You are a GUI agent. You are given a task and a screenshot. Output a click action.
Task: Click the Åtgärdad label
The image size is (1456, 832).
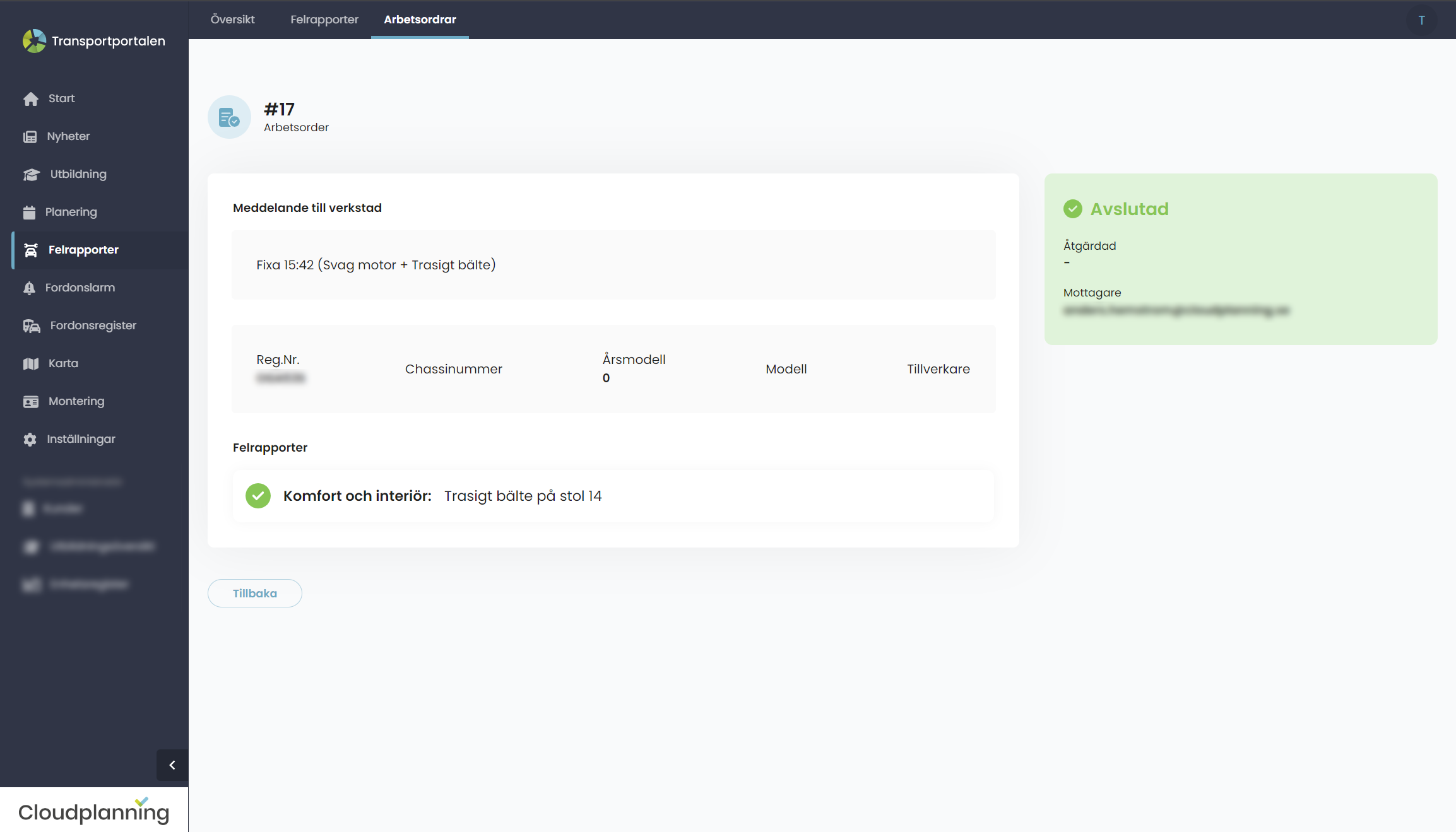pyautogui.click(x=1089, y=246)
